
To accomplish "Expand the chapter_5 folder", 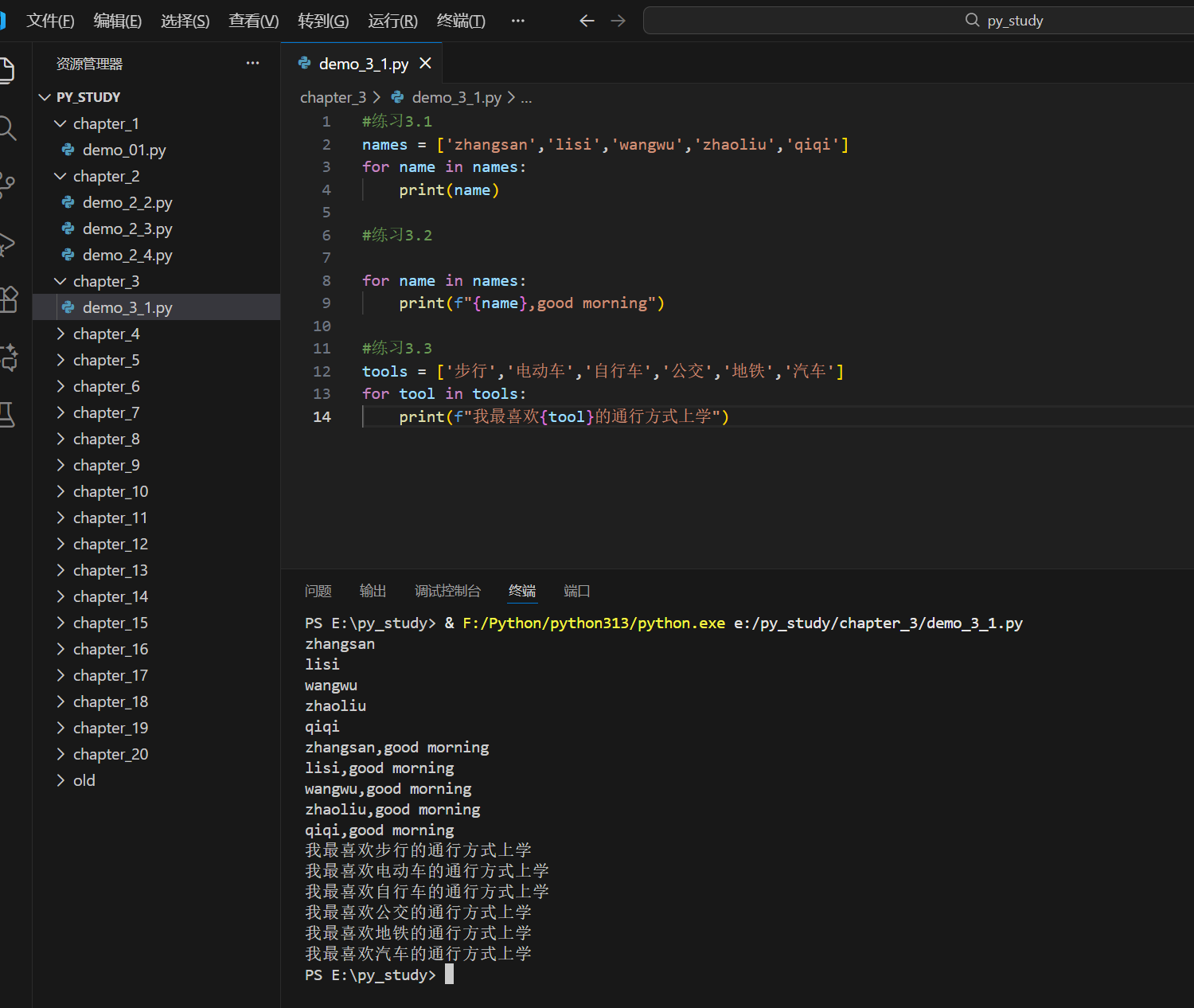I will tap(156, 360).
